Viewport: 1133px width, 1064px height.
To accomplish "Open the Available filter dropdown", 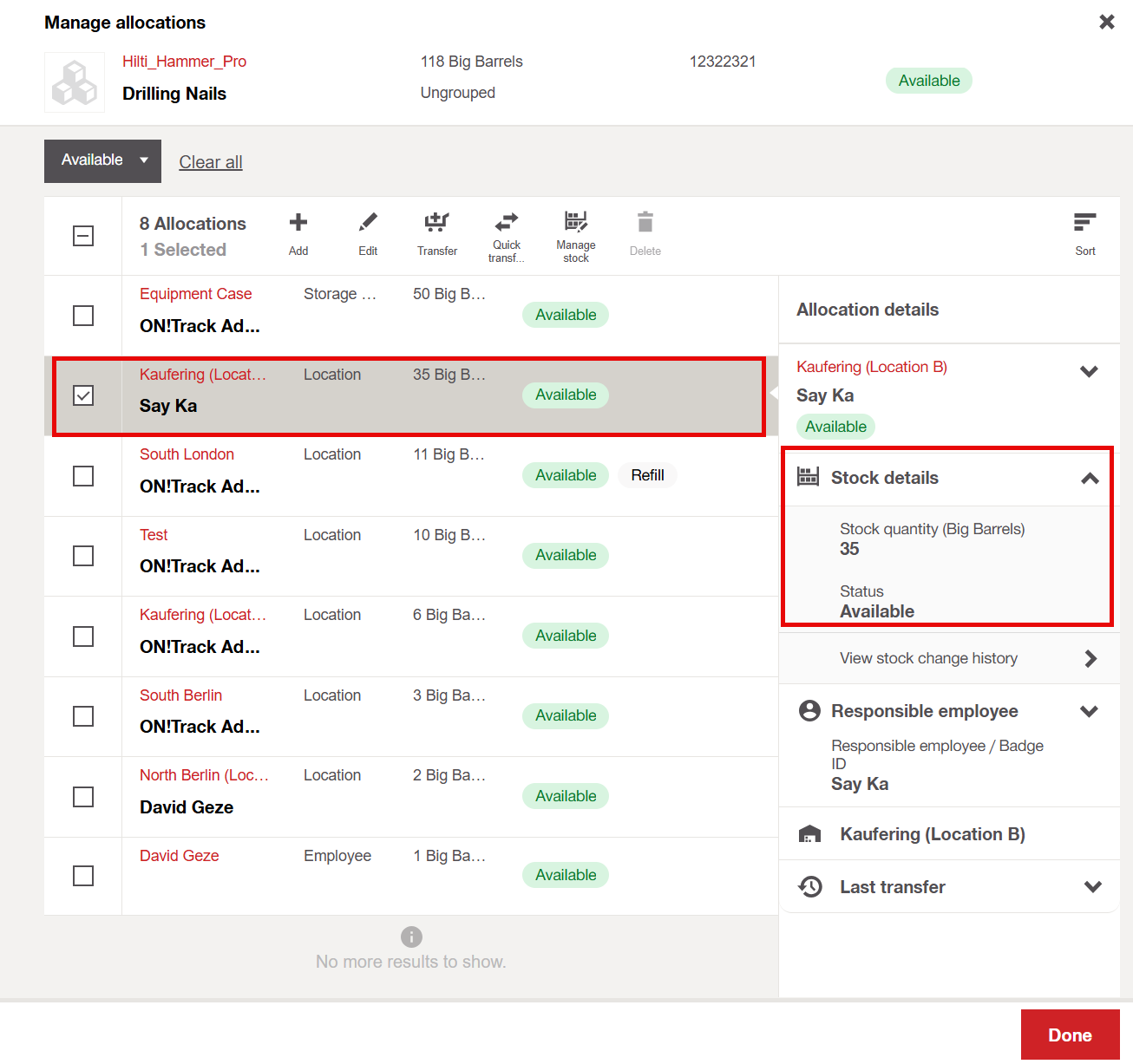I will point(102,160).
